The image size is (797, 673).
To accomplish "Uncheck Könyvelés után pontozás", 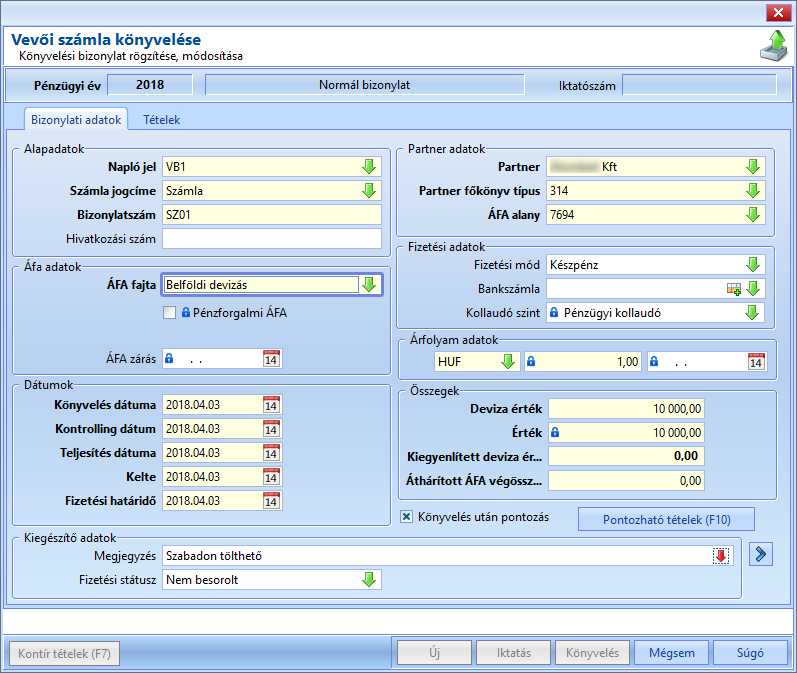I will tap(406, 517).
